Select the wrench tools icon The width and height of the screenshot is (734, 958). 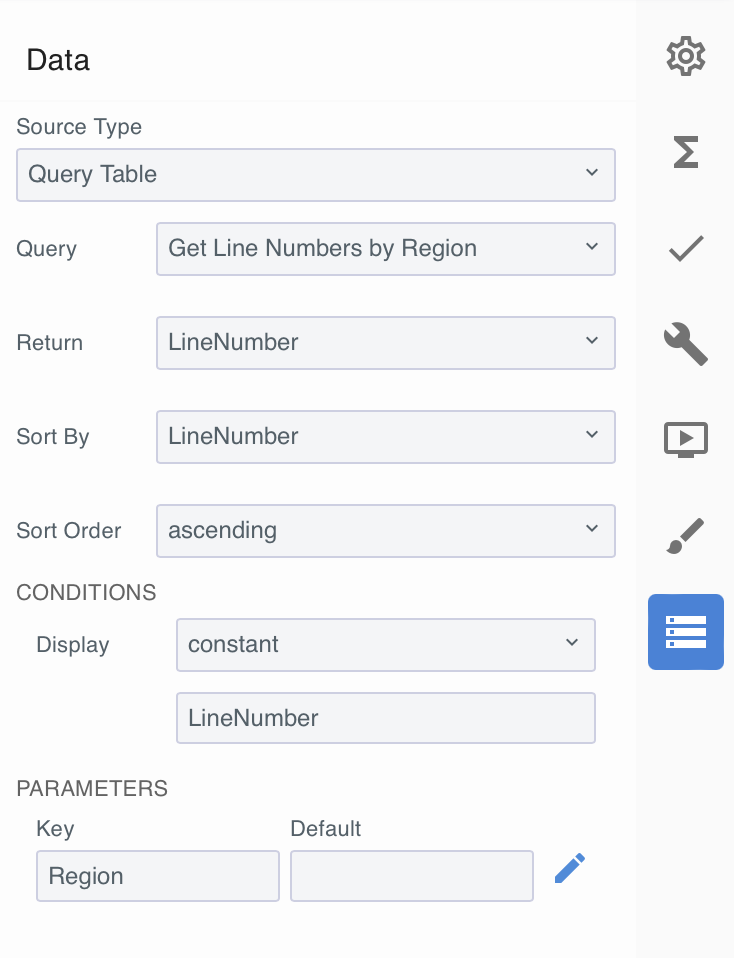point(686,344)
